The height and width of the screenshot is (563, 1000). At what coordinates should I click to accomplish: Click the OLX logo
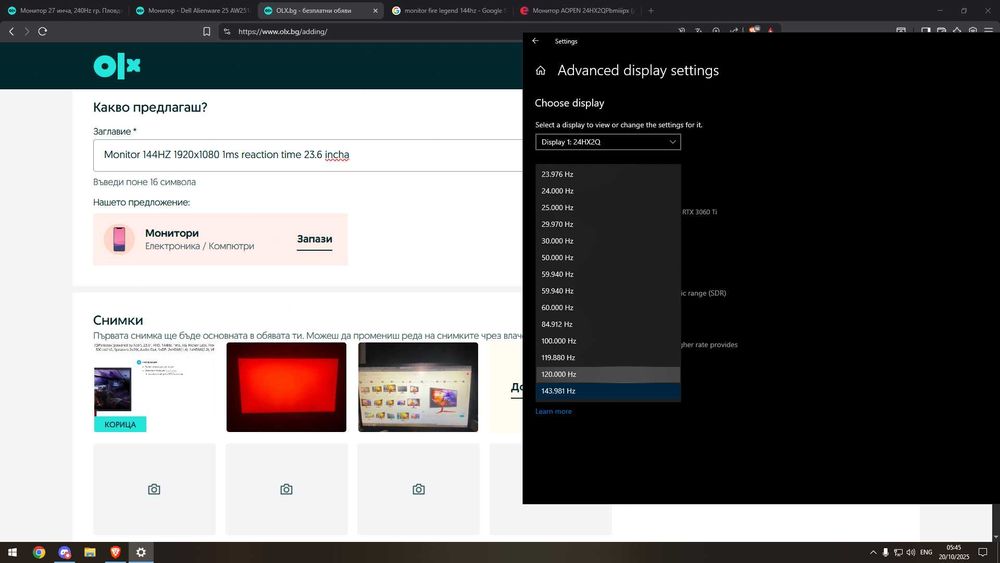tap(117, 66)
